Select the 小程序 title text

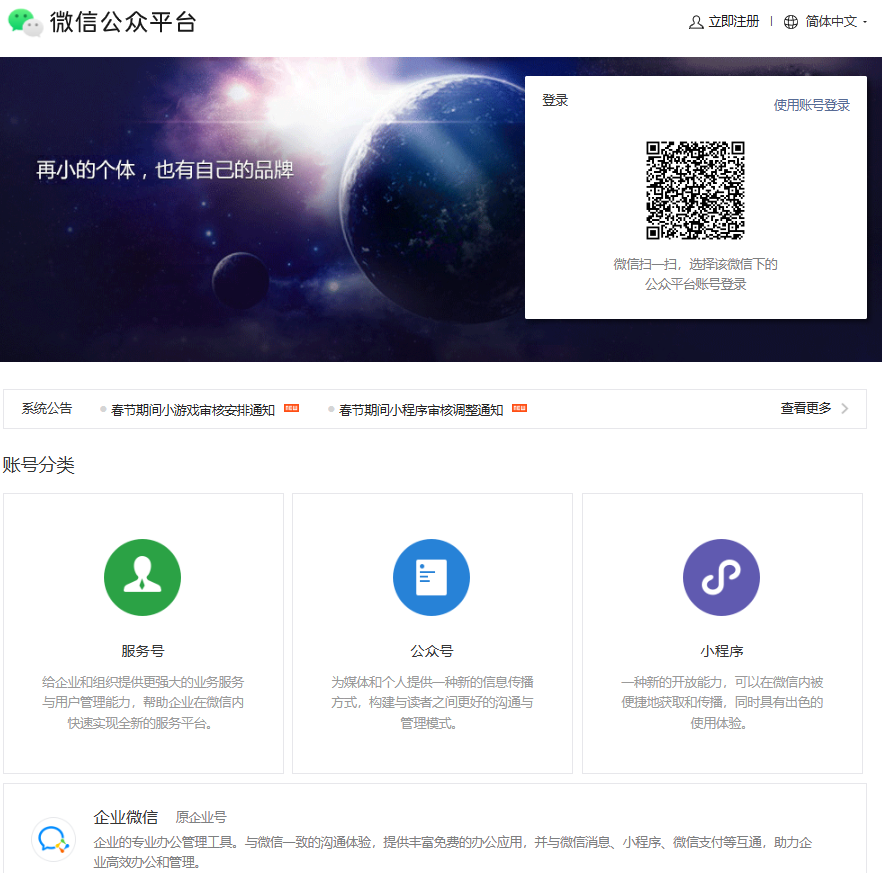click(x=721, y=651)
